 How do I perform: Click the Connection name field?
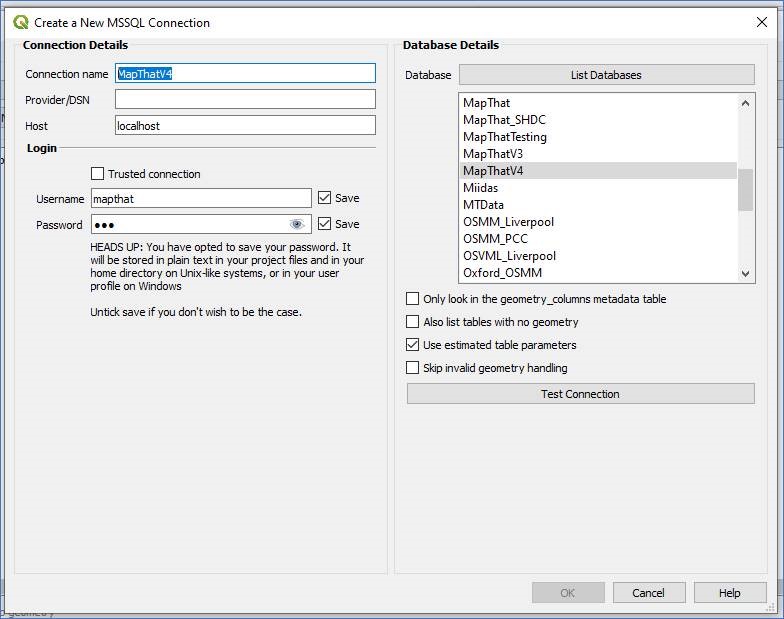pyautogui.click(x=246, y=74)
